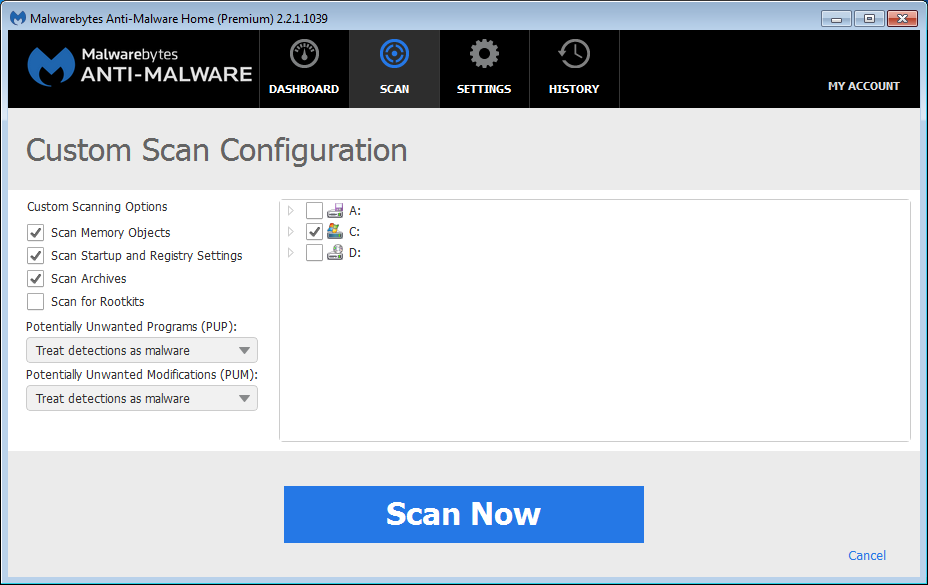Check the D: drive checkbox
The height and width of the screenshot is (585, 928).
(314, 253)
